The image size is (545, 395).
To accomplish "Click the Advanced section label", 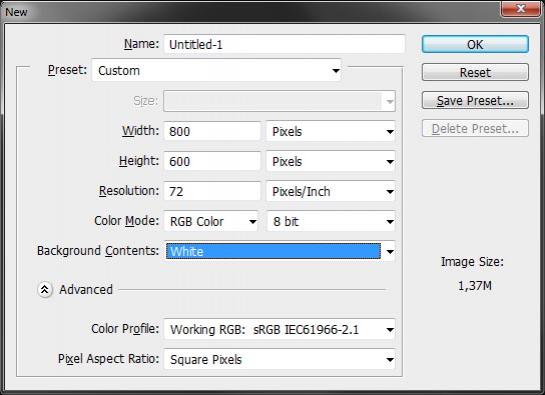I will (86, 289).
